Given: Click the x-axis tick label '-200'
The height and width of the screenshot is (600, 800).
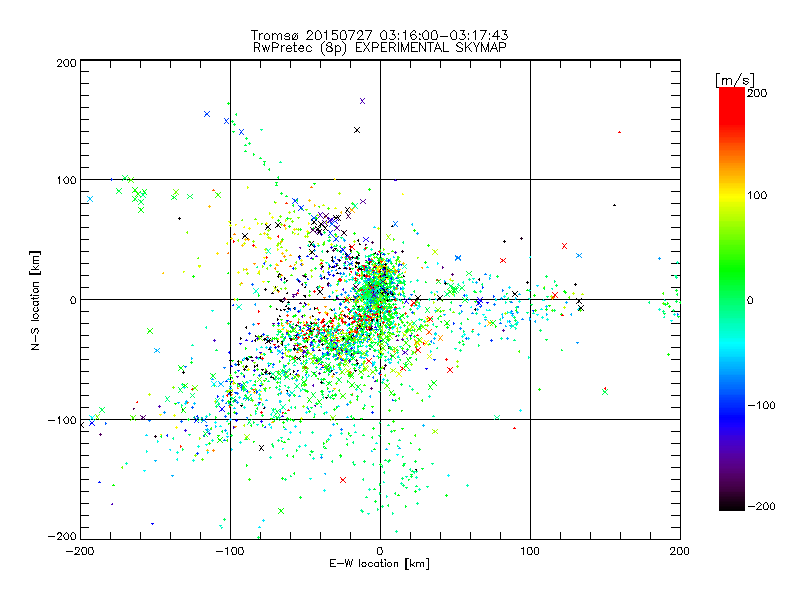Looking at the screenshot, I should pos(80,551).
